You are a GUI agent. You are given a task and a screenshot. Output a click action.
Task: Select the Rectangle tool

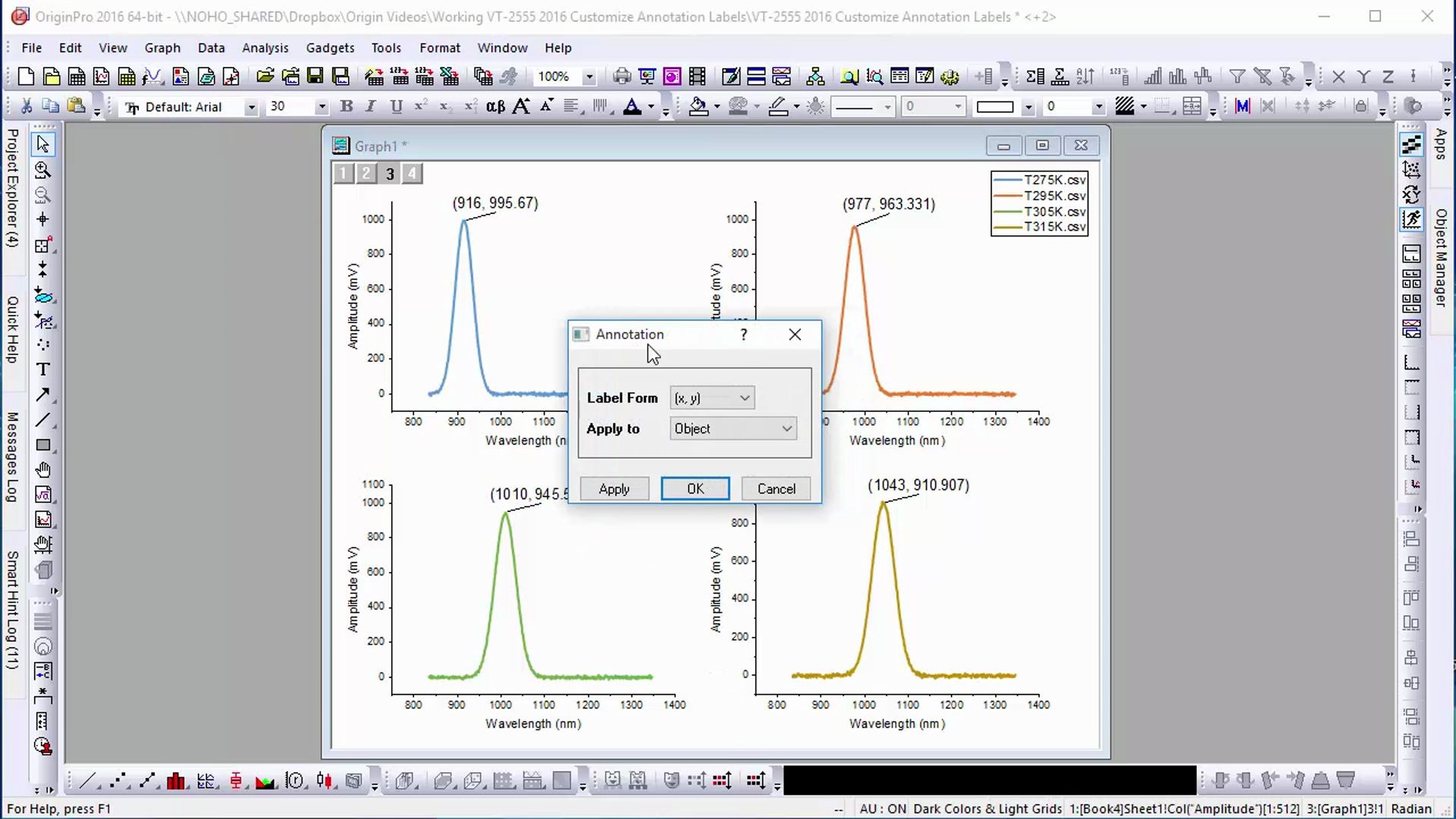[x=42, y=445]
